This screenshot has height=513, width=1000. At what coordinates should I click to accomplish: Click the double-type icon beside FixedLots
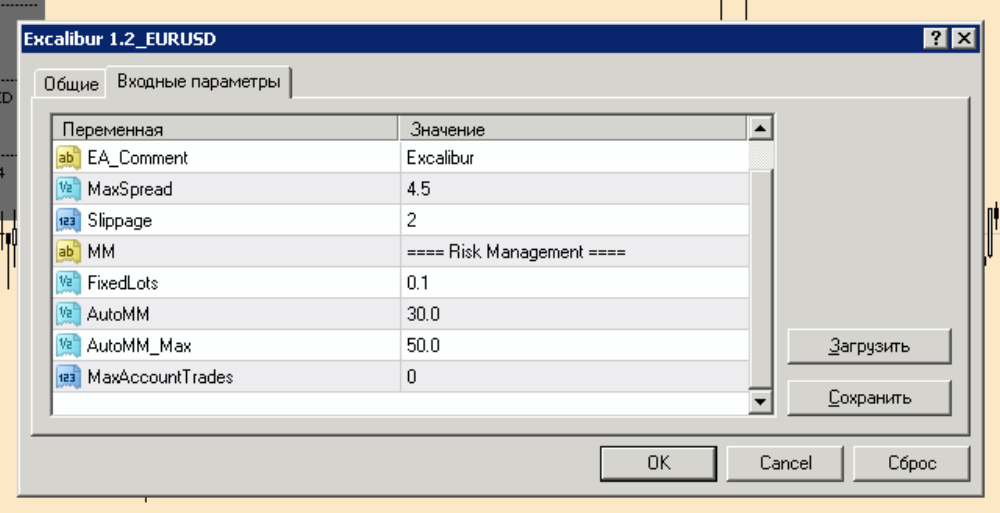(x=68, y=283)
